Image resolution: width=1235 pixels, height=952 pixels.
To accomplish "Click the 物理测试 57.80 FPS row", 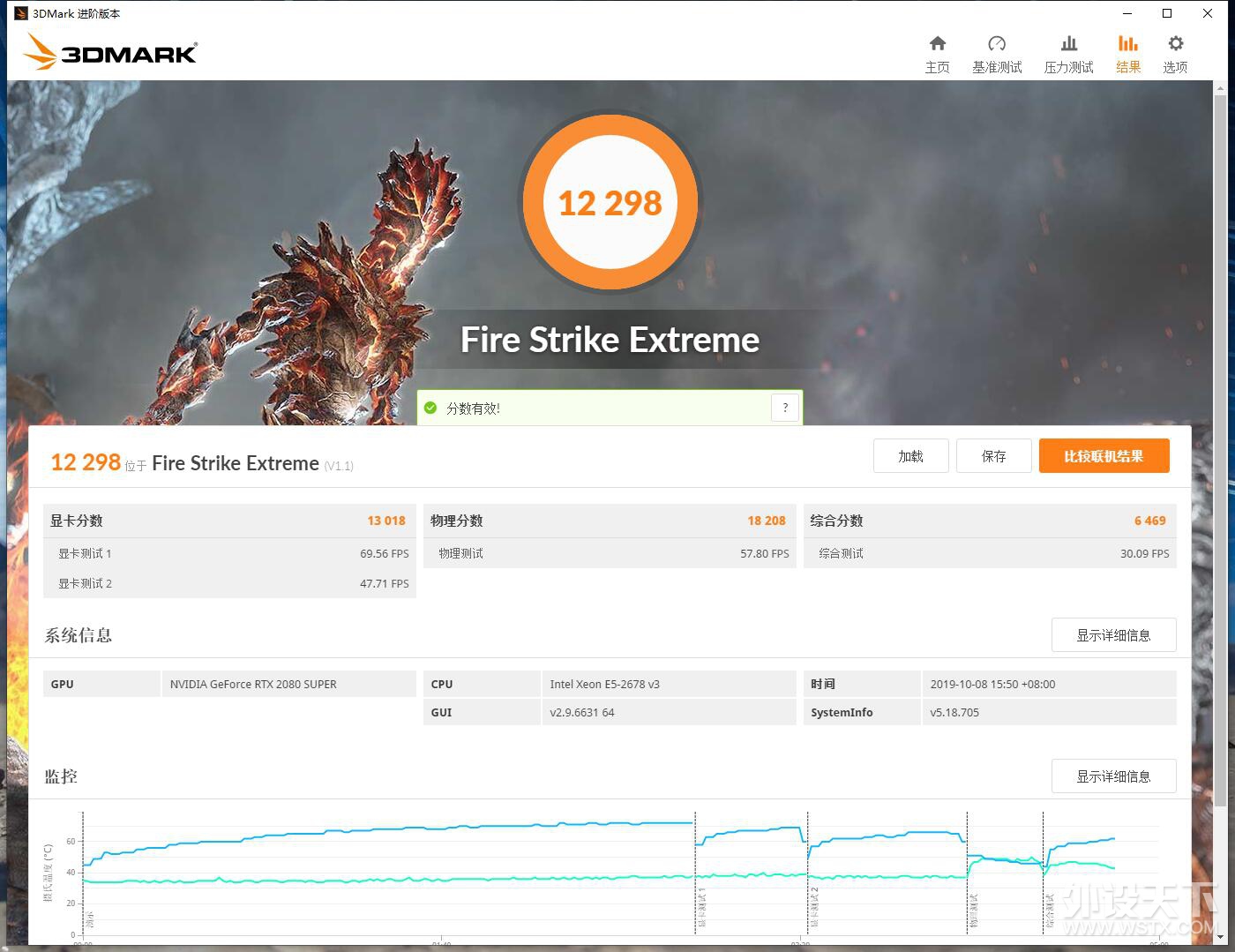I will click(610, 553).
